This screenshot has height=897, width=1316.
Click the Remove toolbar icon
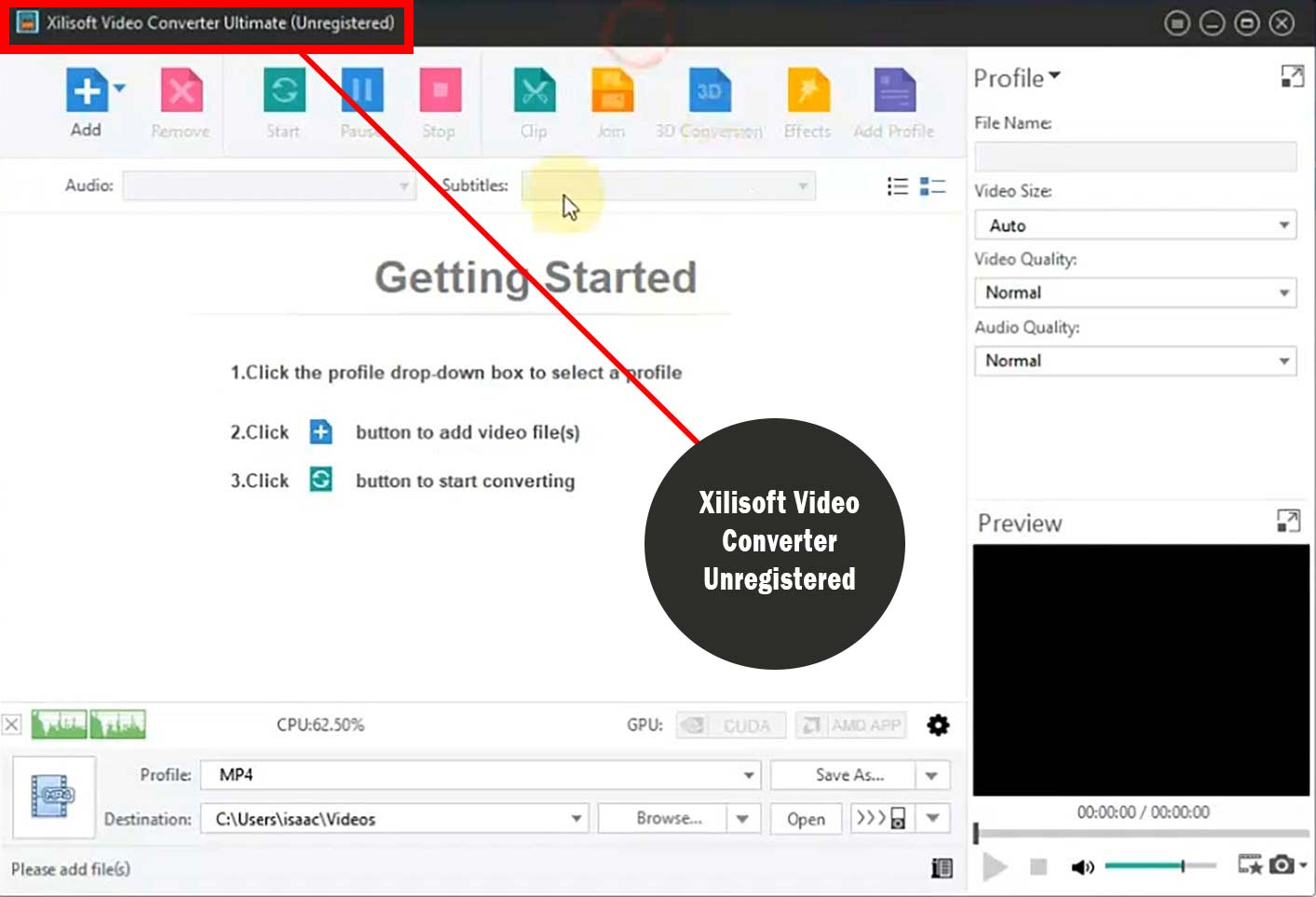coord(182,91)
